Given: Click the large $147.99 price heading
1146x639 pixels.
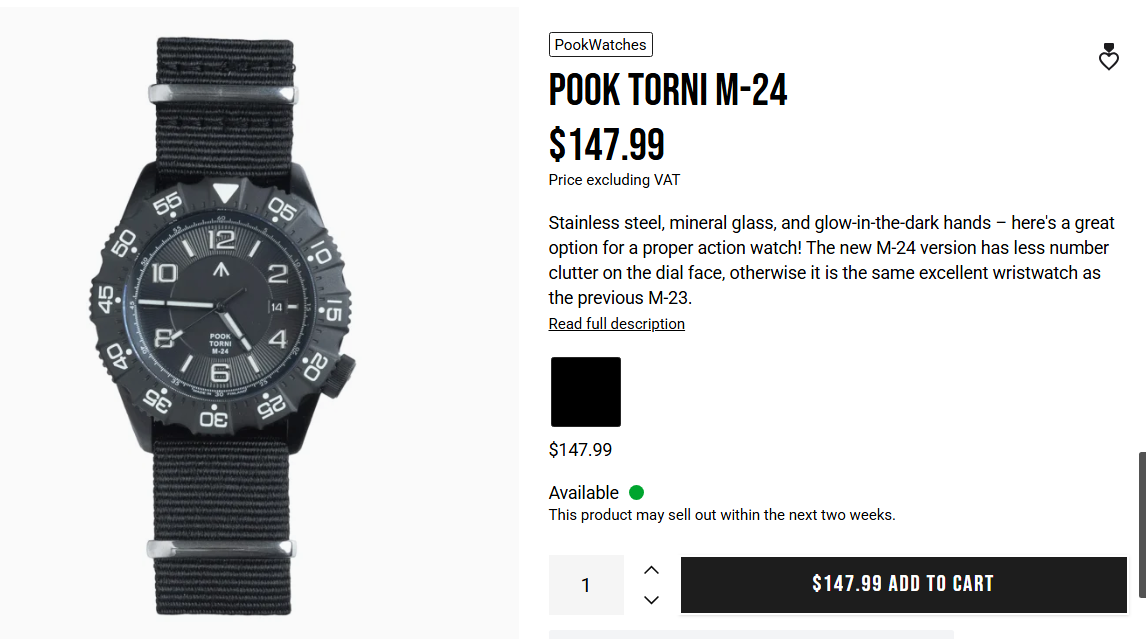Looking at the screenshot, I should (x=606, y=145).
